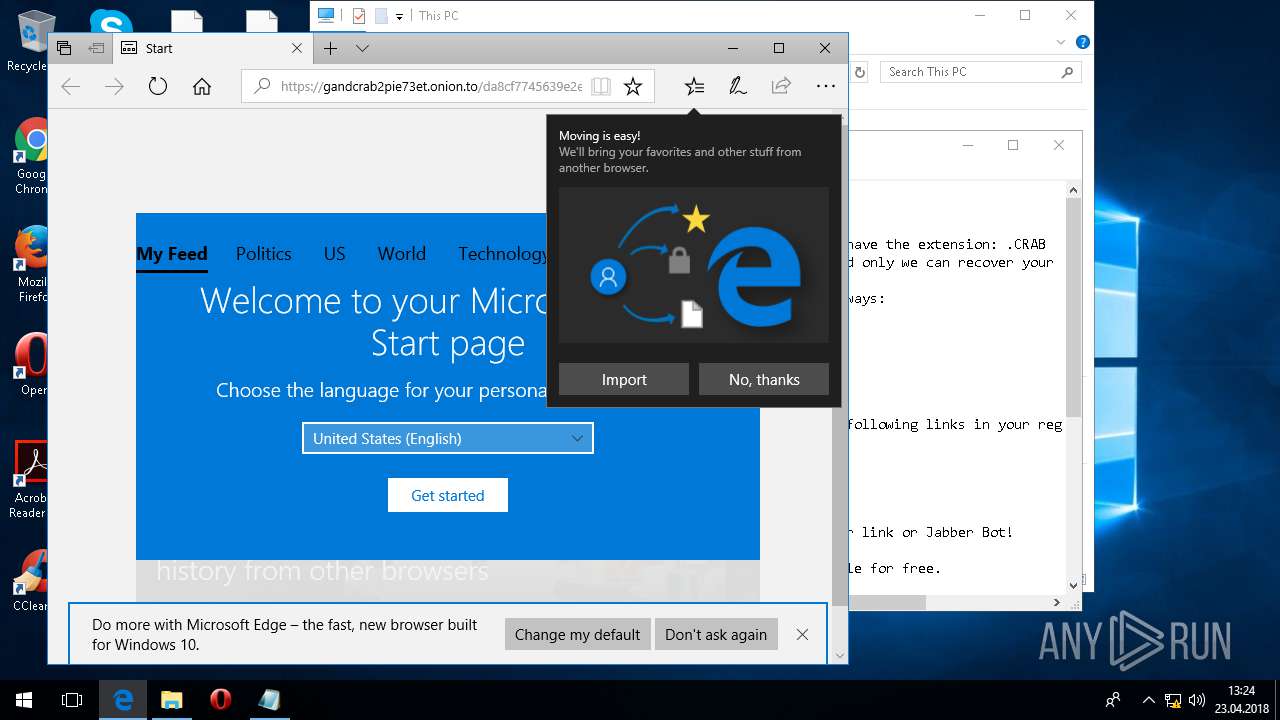
Task: Add page to favorites with star
Action: point(633,87)
